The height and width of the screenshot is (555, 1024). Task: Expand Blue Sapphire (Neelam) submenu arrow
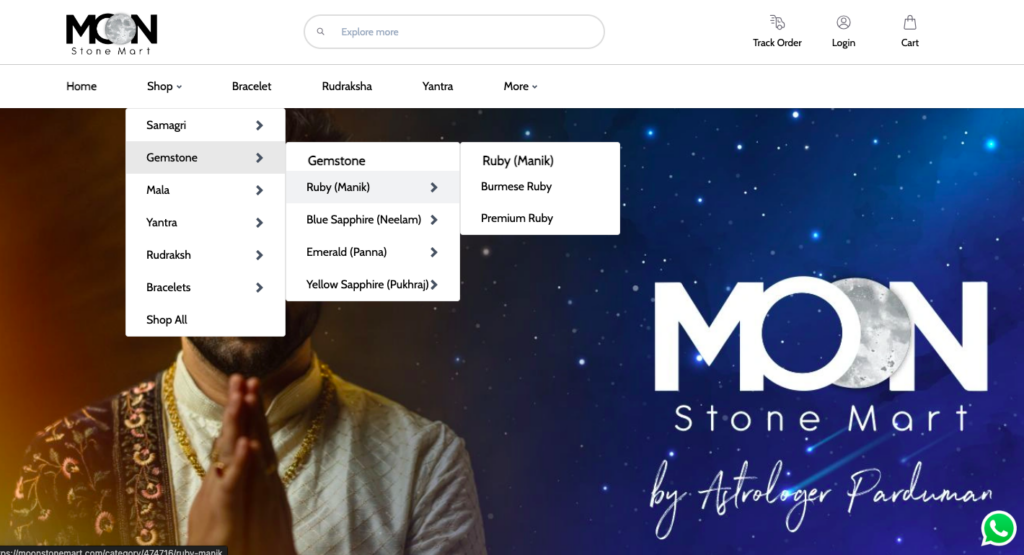click(x=434, y=220)
